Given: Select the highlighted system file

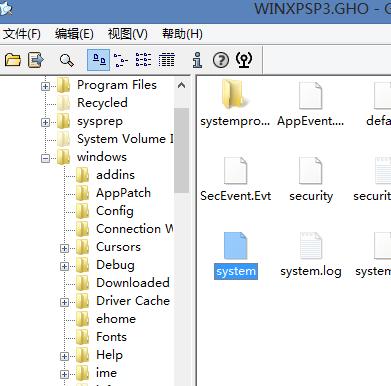Looking at the screenshot, I should (236, 255).
